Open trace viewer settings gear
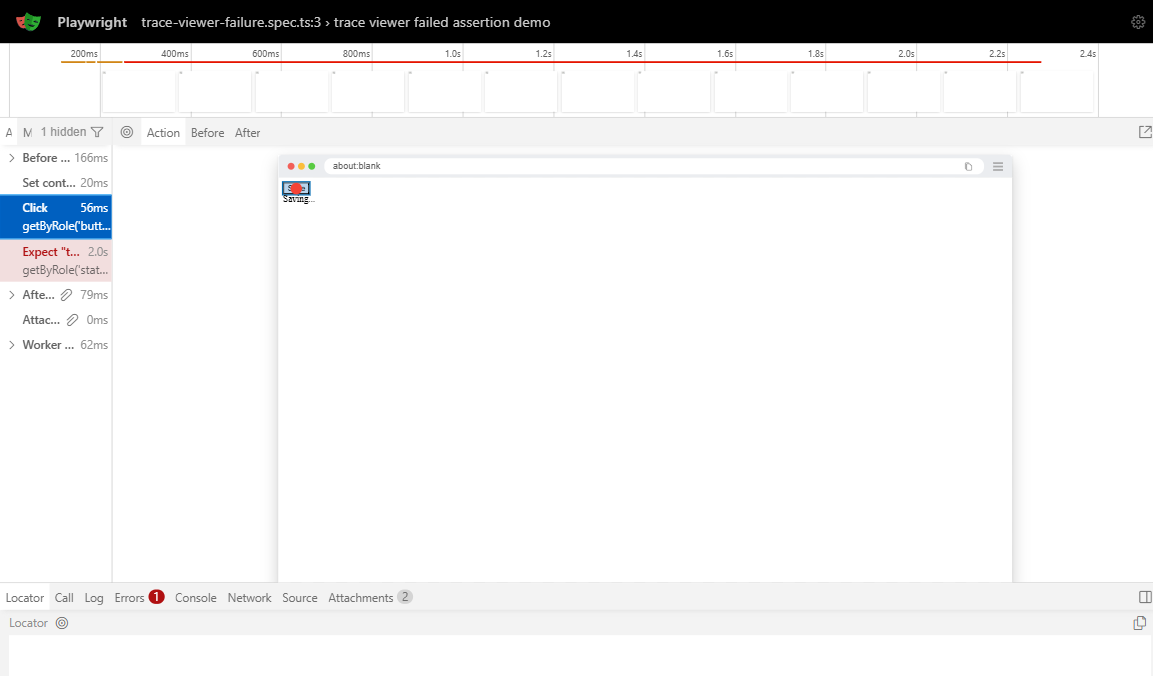This screenshot has height=676, width=1153. (x=1137, y=22)
